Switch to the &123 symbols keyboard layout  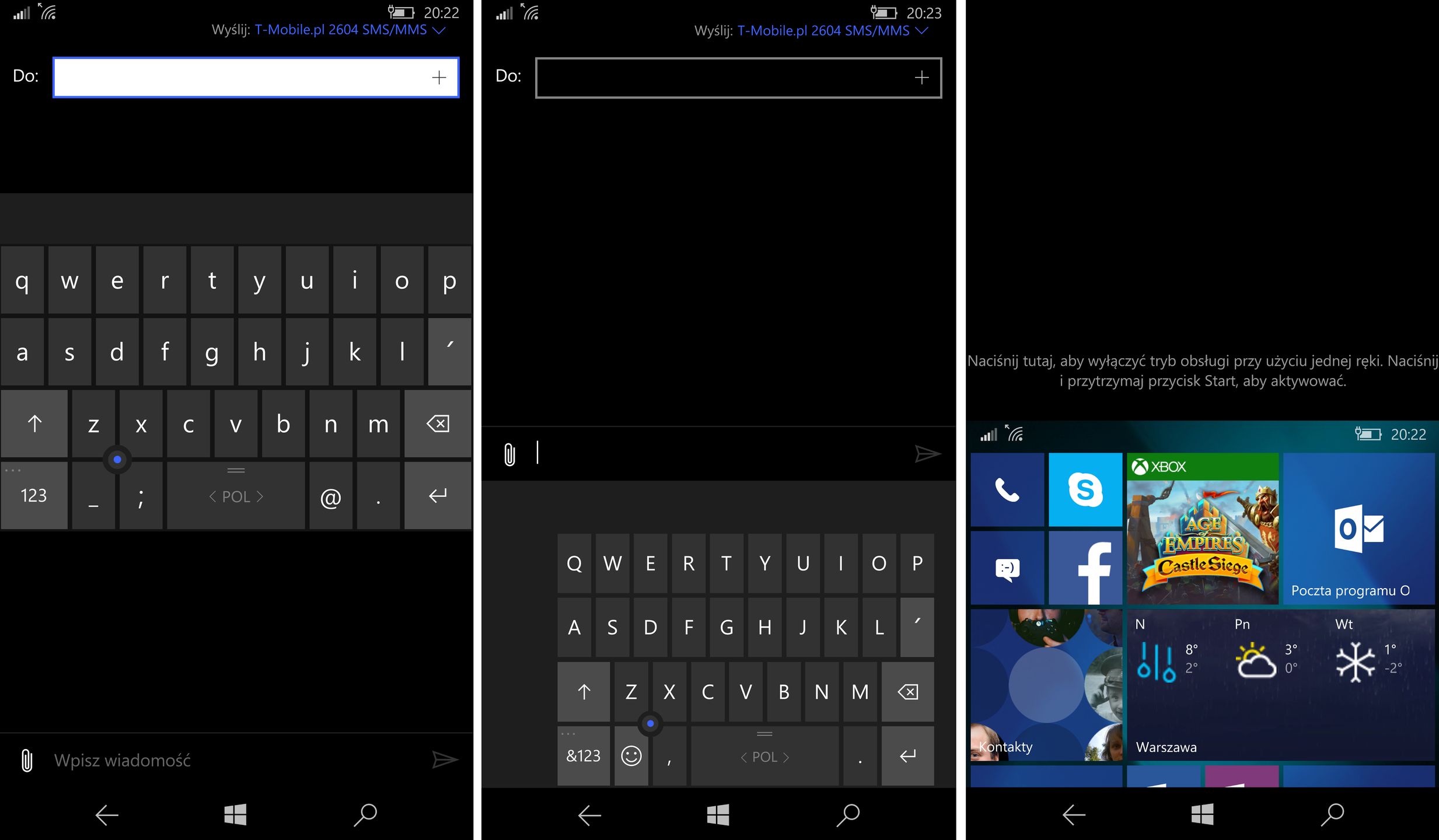pyautogui.click(x=583, y=756)
